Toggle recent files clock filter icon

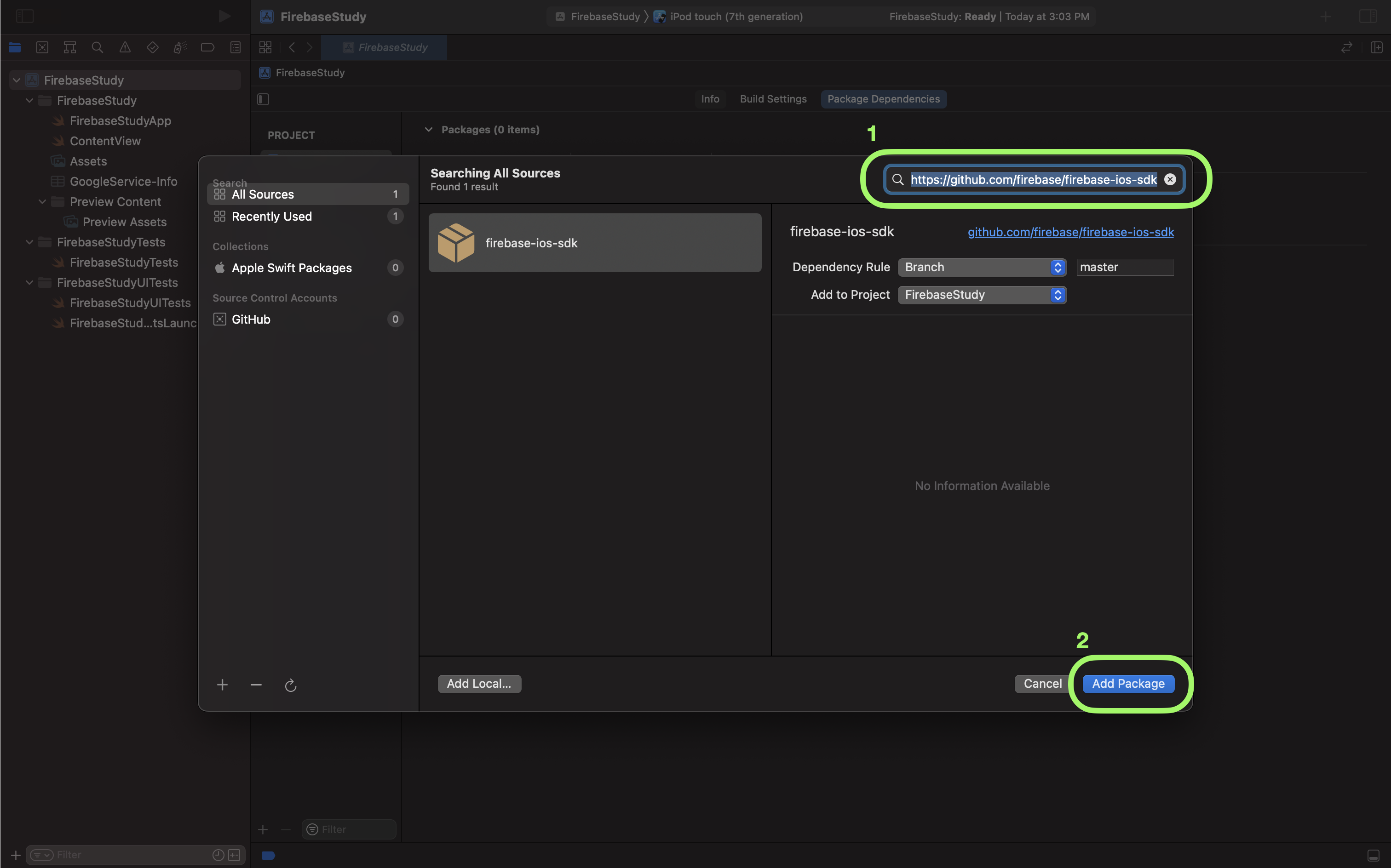pos(218,856)
